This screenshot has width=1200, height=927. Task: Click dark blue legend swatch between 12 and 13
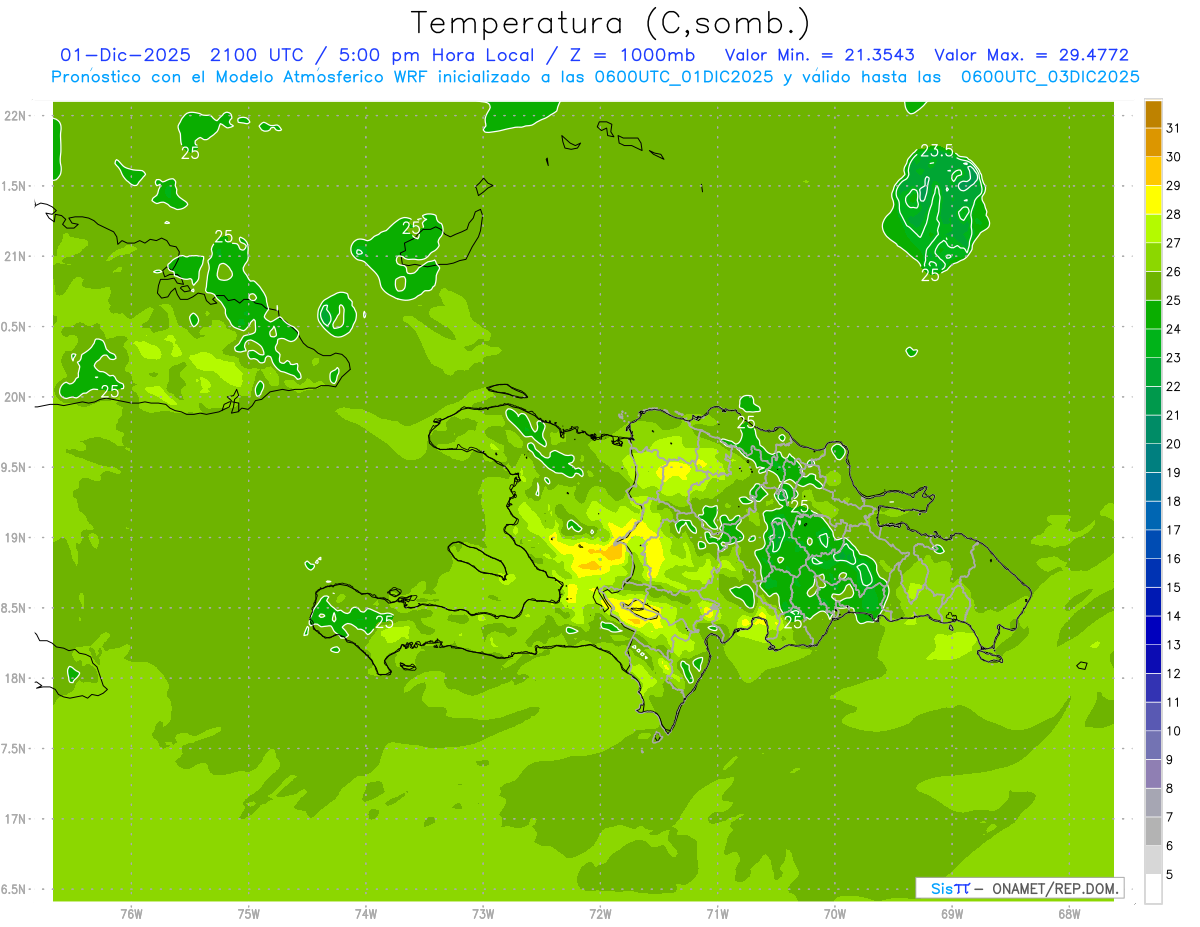[1153, 659]
